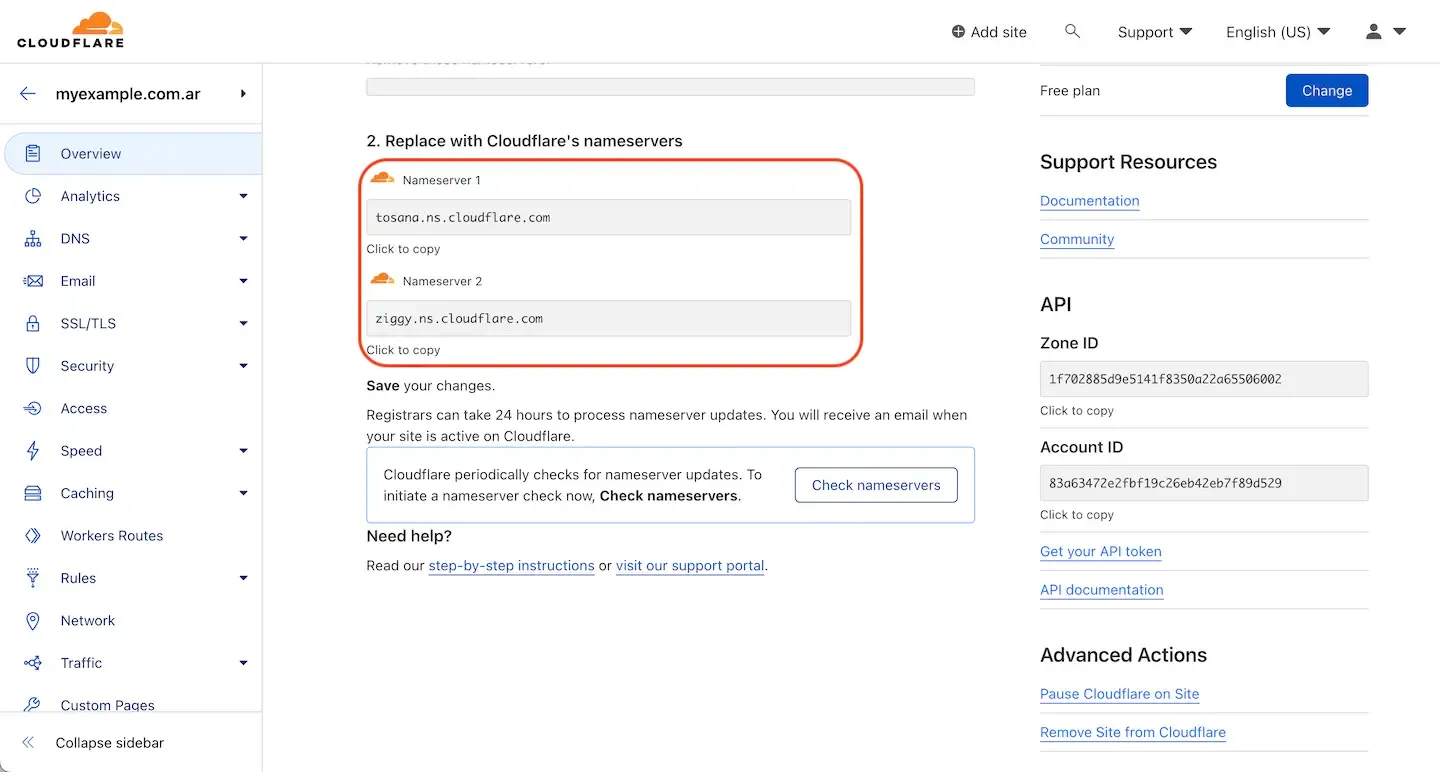This screenshot has height=772, width=1440.
Task: Open the myexample.com.ar site switcher arrow
Action: pos(243,94)
